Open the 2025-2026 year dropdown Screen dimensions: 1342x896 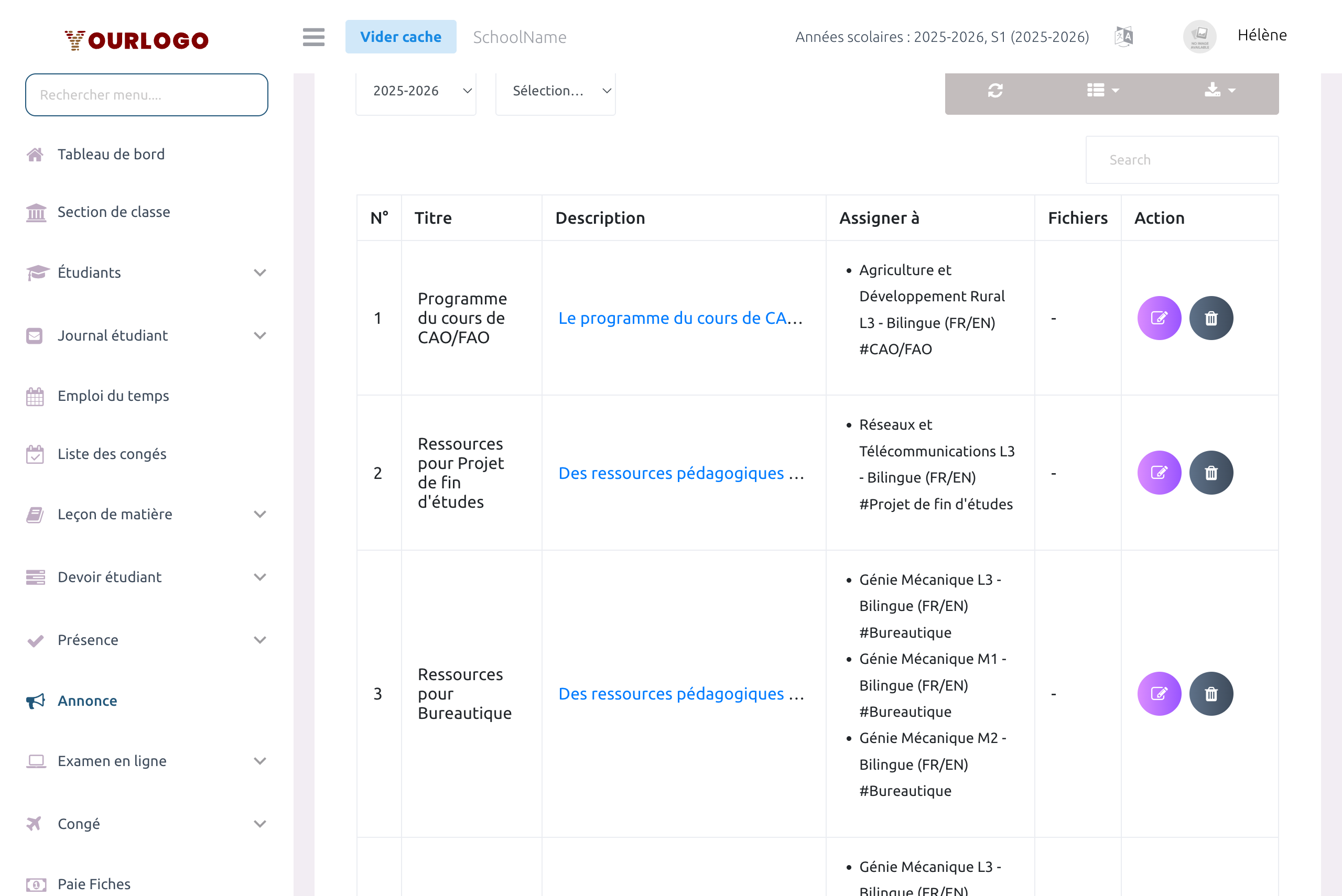pos(416,90)
